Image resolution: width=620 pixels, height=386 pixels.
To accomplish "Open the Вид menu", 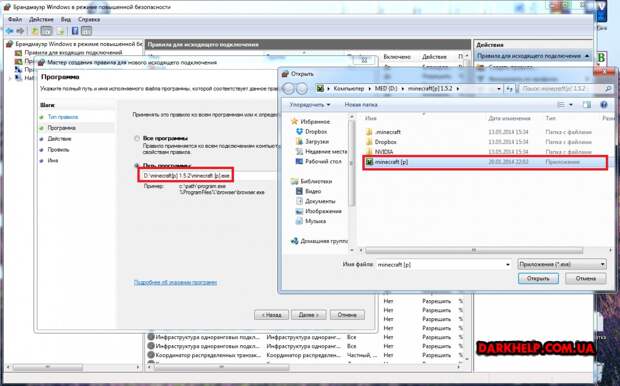I will click(66, 19).
